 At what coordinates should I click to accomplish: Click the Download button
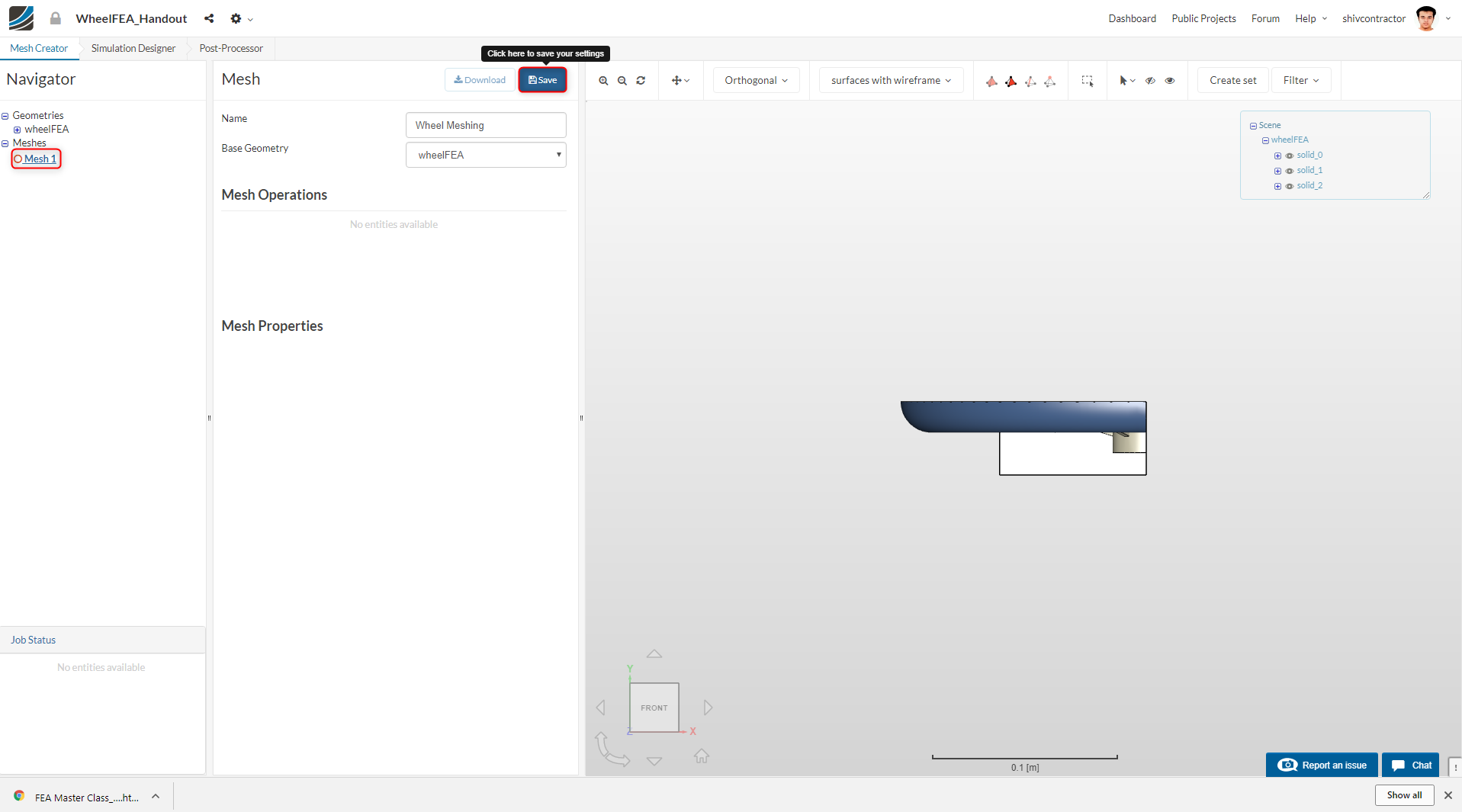[480, 80]
